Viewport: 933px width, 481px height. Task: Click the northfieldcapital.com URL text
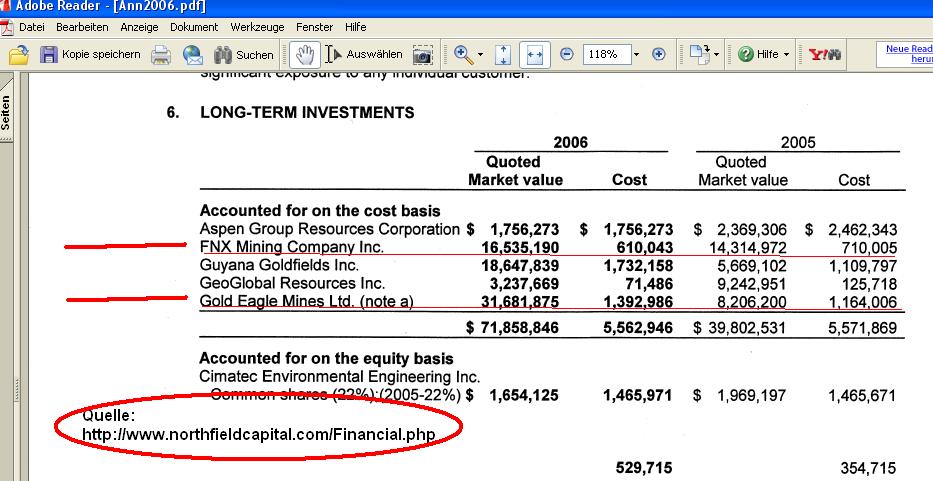tap(259, 435)
